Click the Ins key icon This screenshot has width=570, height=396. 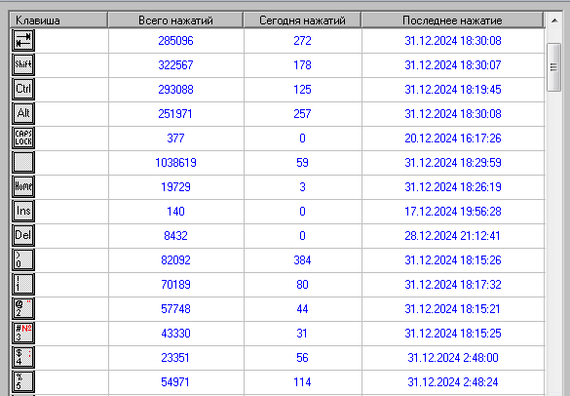(23, 211)
